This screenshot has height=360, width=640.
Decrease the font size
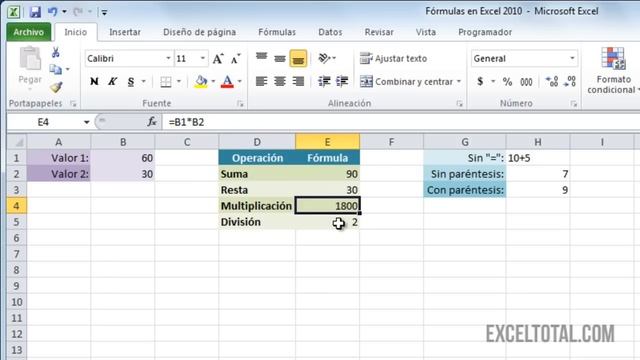pos(236,59)
